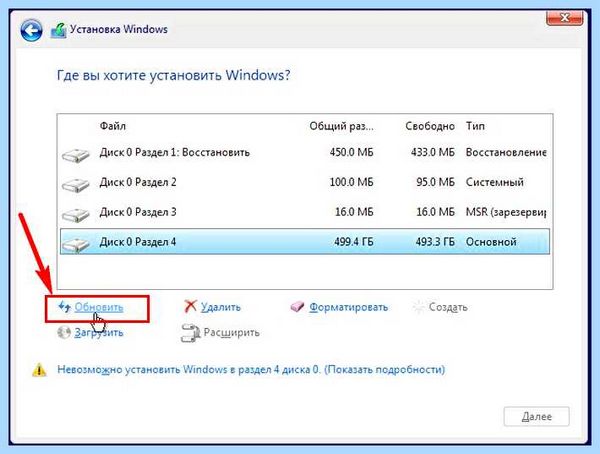Viewport: 600px width, 454px height.
Task: Open the Невозможно установить Windows warning details
Action: (x=251, y=370)
